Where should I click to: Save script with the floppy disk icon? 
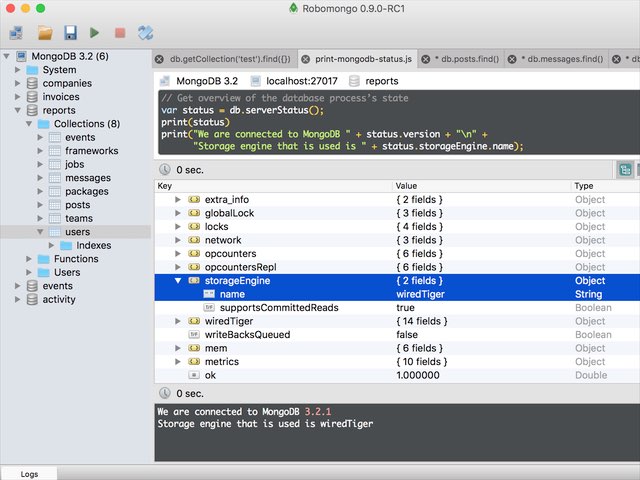click(70, 33)
